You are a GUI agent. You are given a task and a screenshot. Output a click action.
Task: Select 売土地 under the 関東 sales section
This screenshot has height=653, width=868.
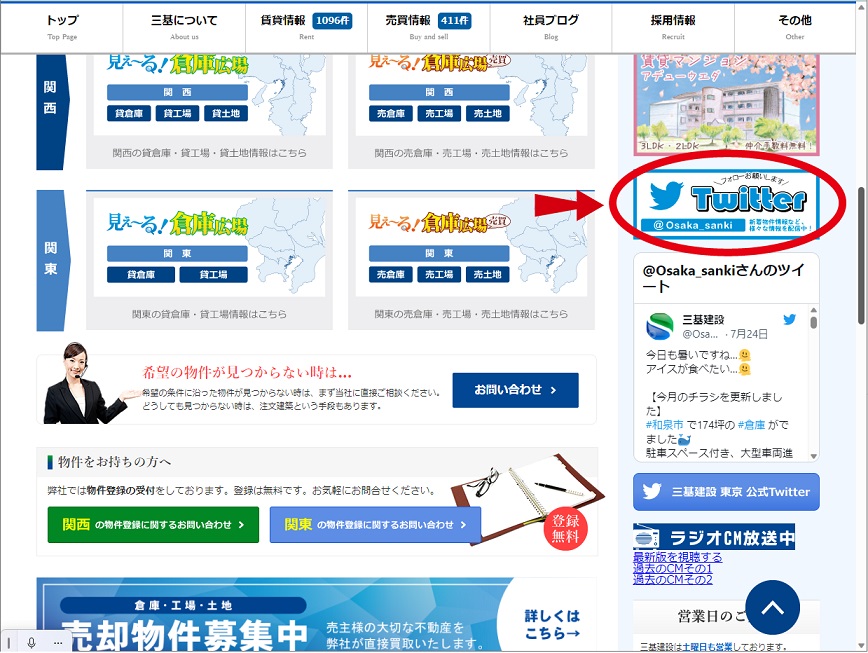tap(487, 275)
